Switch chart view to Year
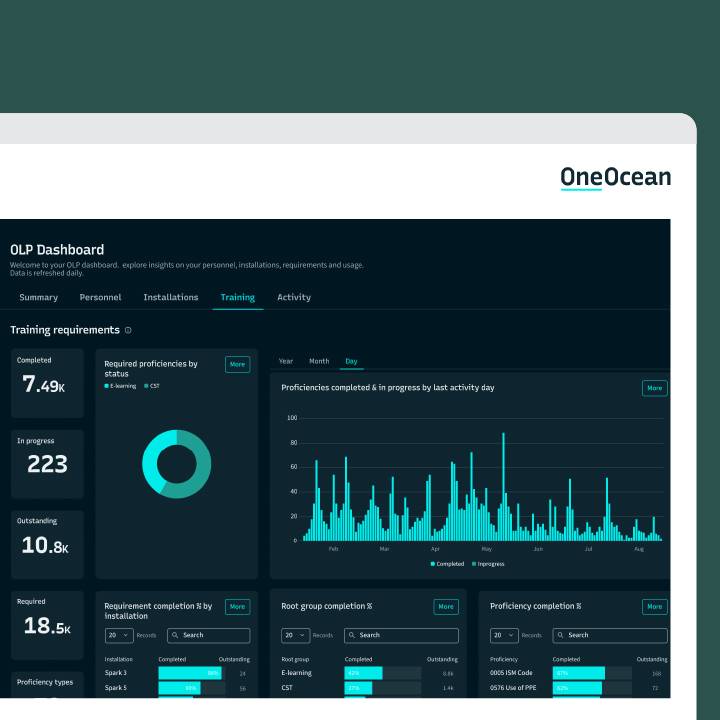This screenshot has width=720, height=720. (286, 361)
